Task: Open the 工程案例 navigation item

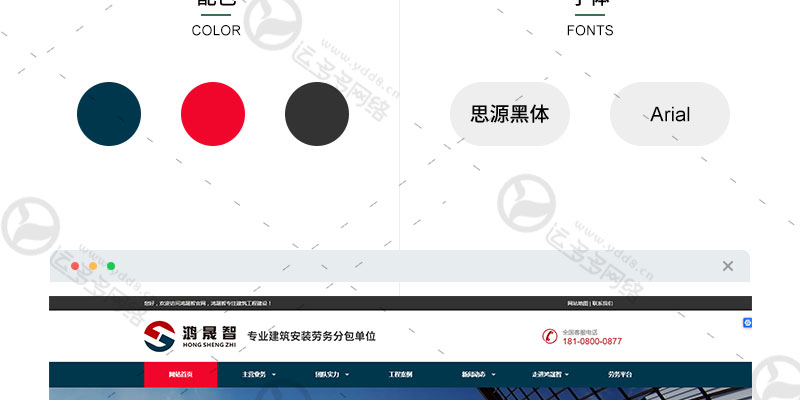Action: (401, 374)
